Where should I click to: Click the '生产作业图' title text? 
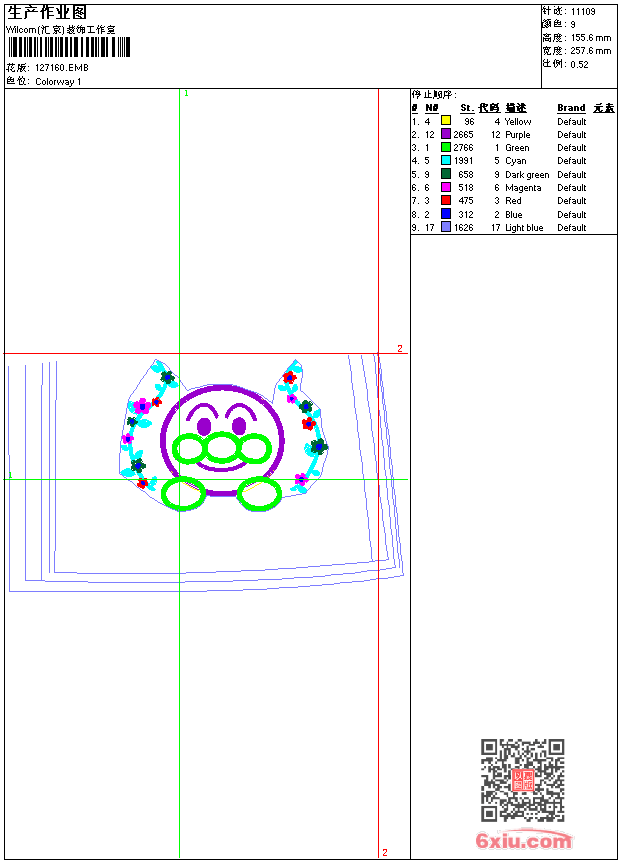[x=47, y=12]
